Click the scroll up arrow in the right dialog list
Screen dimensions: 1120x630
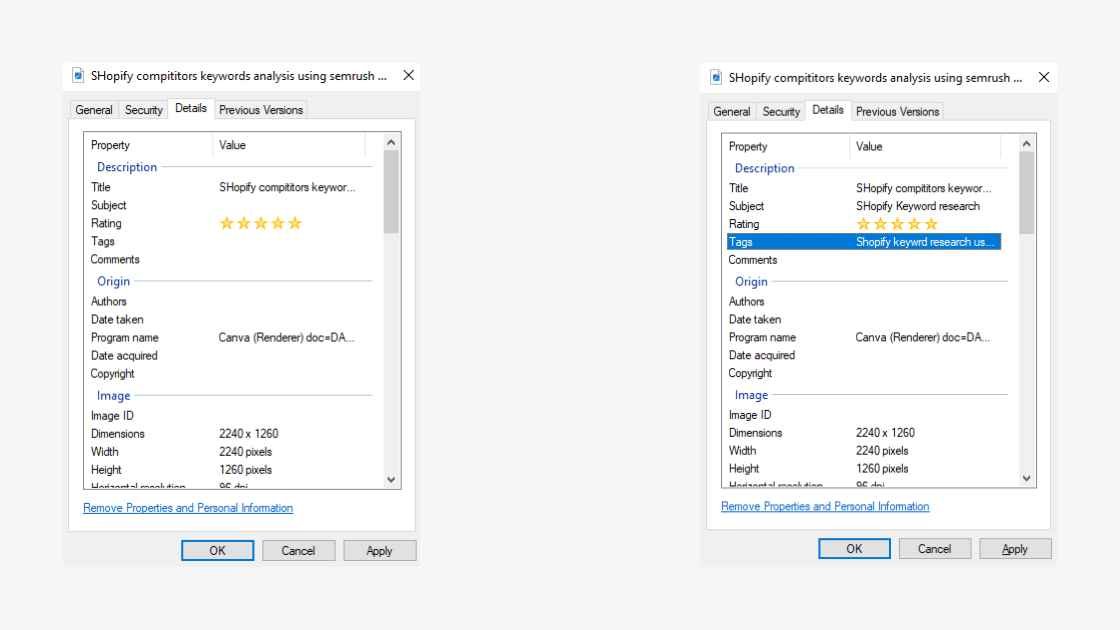click(1026, 144)
